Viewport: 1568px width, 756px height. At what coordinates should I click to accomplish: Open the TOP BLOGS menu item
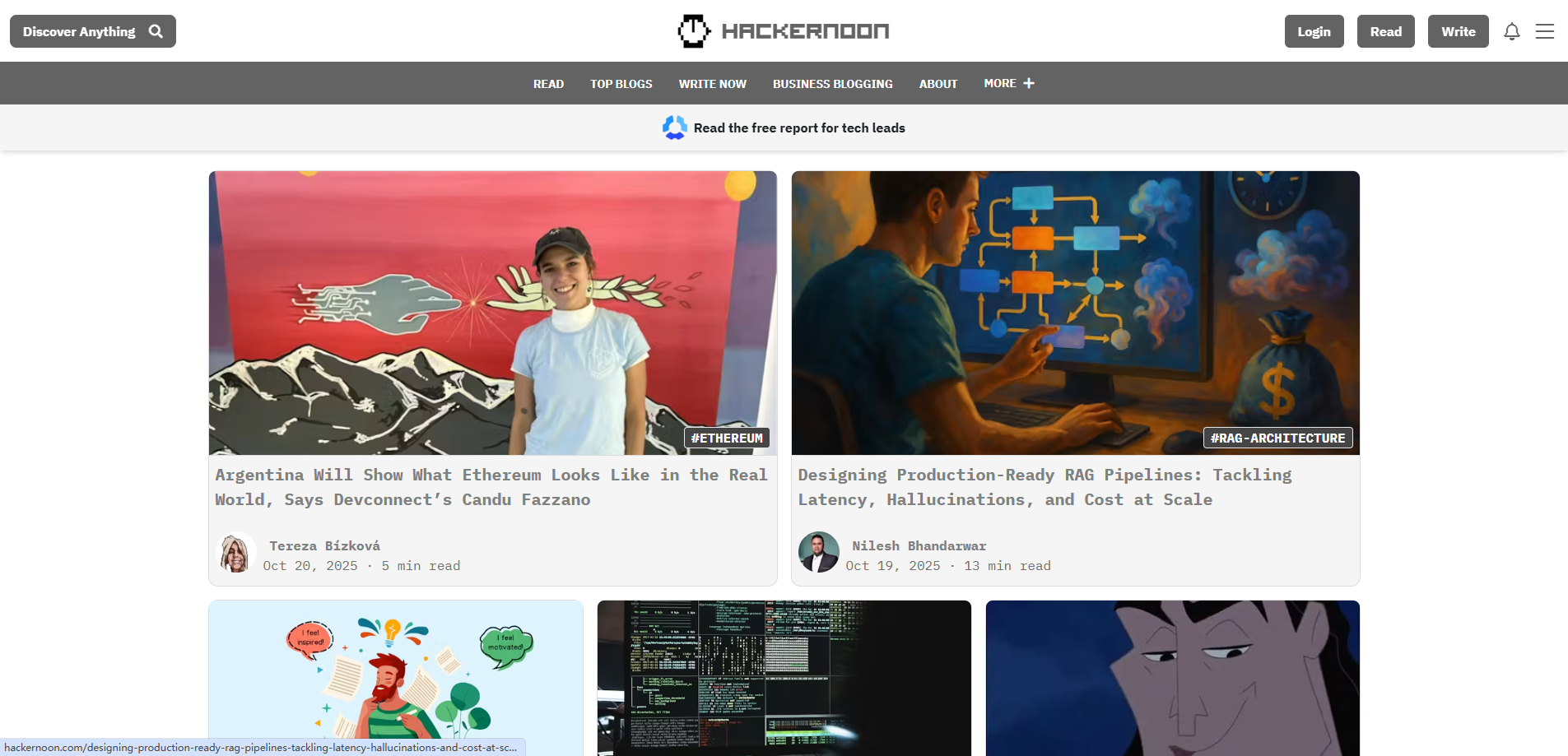(621, 83)
